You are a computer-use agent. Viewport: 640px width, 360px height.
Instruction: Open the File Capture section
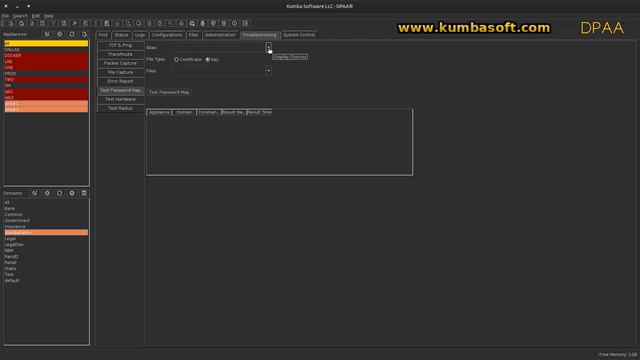pyautogui.click(x=120, y=72)
